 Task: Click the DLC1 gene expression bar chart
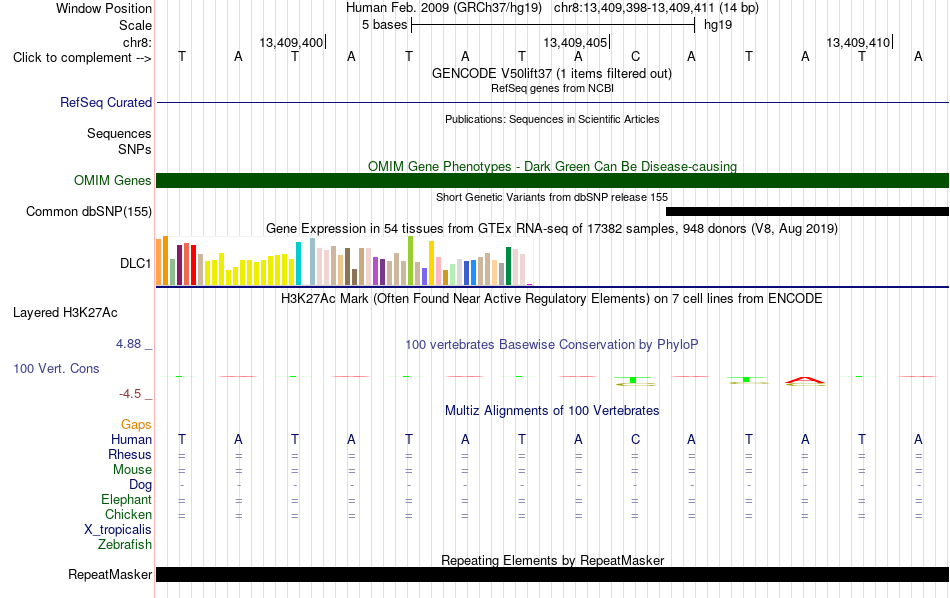344,261
